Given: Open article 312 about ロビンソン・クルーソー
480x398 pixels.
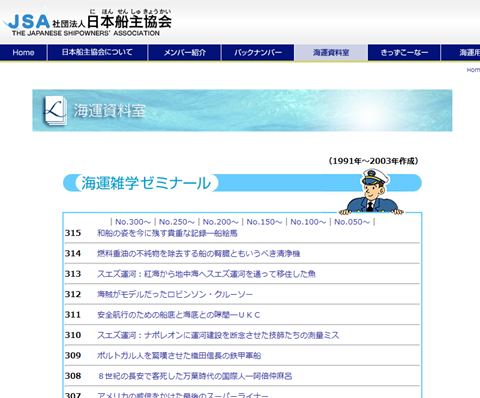Looking at the screenshot, I should coord(175,294).
